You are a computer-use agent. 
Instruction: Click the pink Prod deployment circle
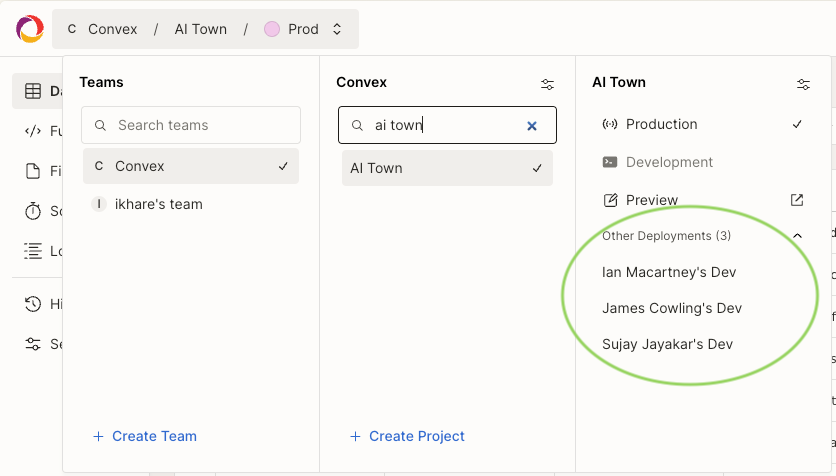point(272,29)
